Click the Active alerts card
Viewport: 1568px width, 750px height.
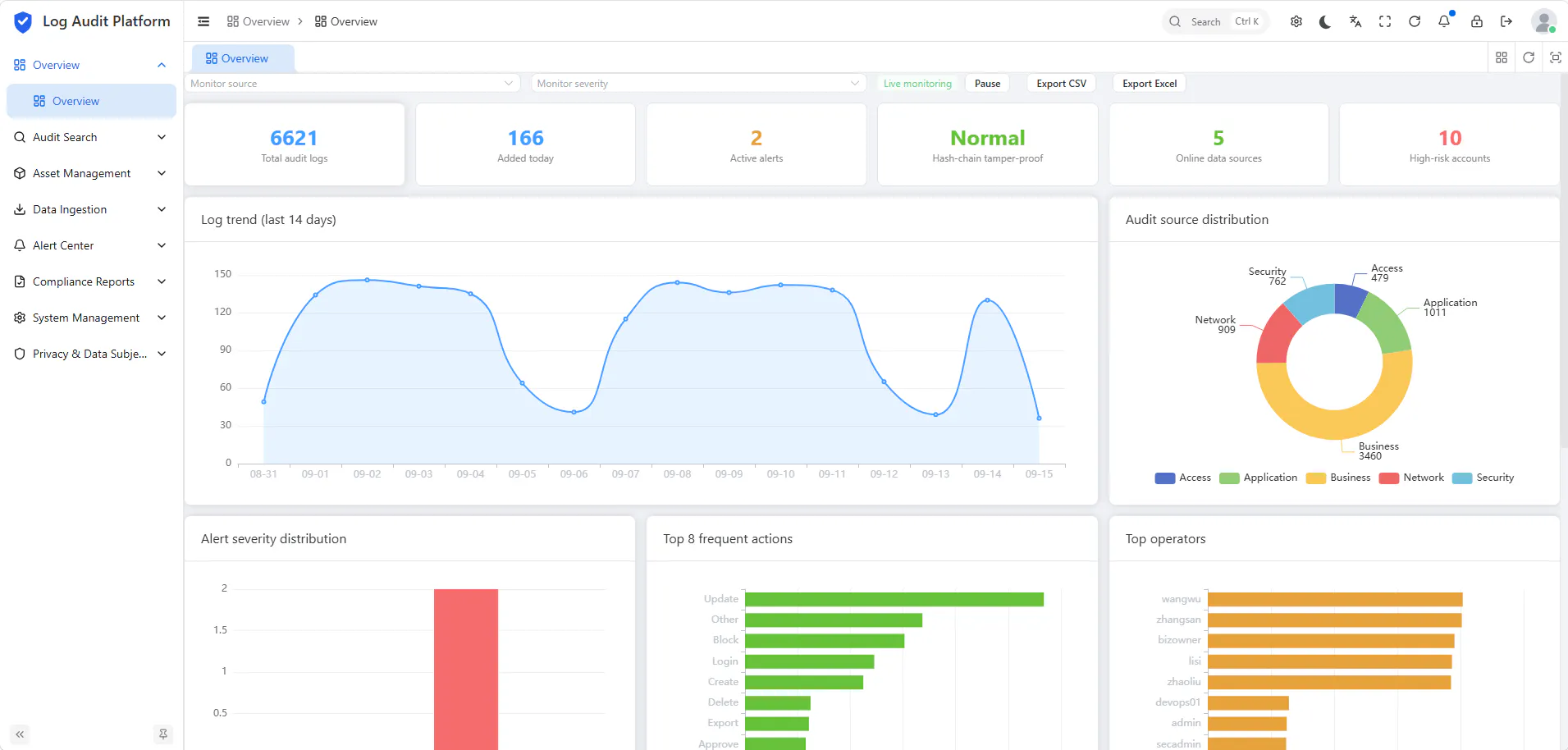coord(757,144)
